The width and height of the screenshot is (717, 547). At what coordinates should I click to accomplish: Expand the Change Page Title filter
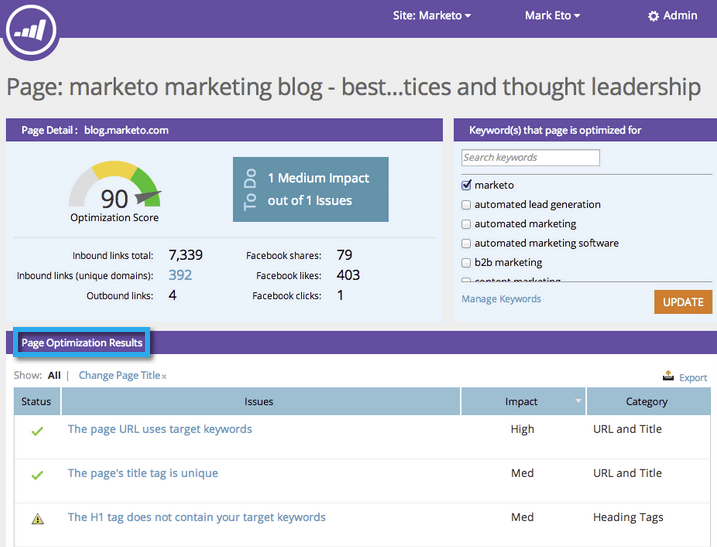tap(122, 376)
